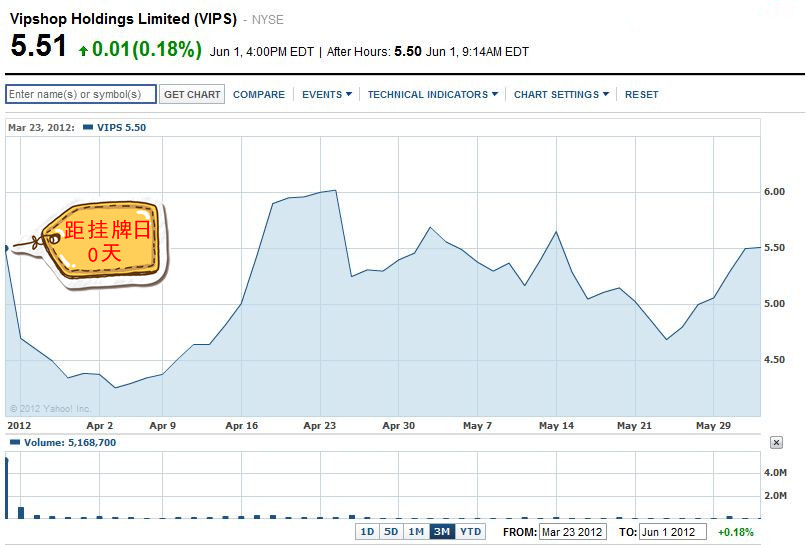Open the COMPARE option
This screenshot has height=545, width=806.
[259, 95]
